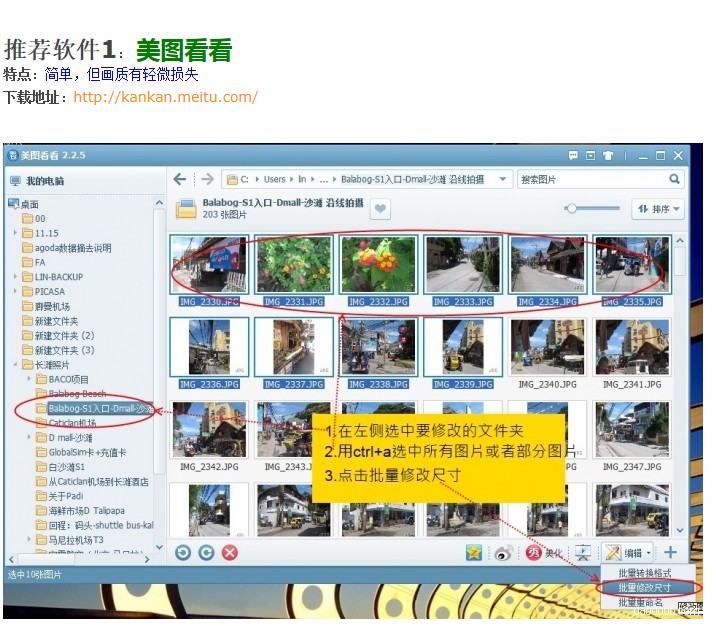716x626 pixels.
Task: Click the star favorites icon in bottom toolbar
Action: click(x=474, y=552)
